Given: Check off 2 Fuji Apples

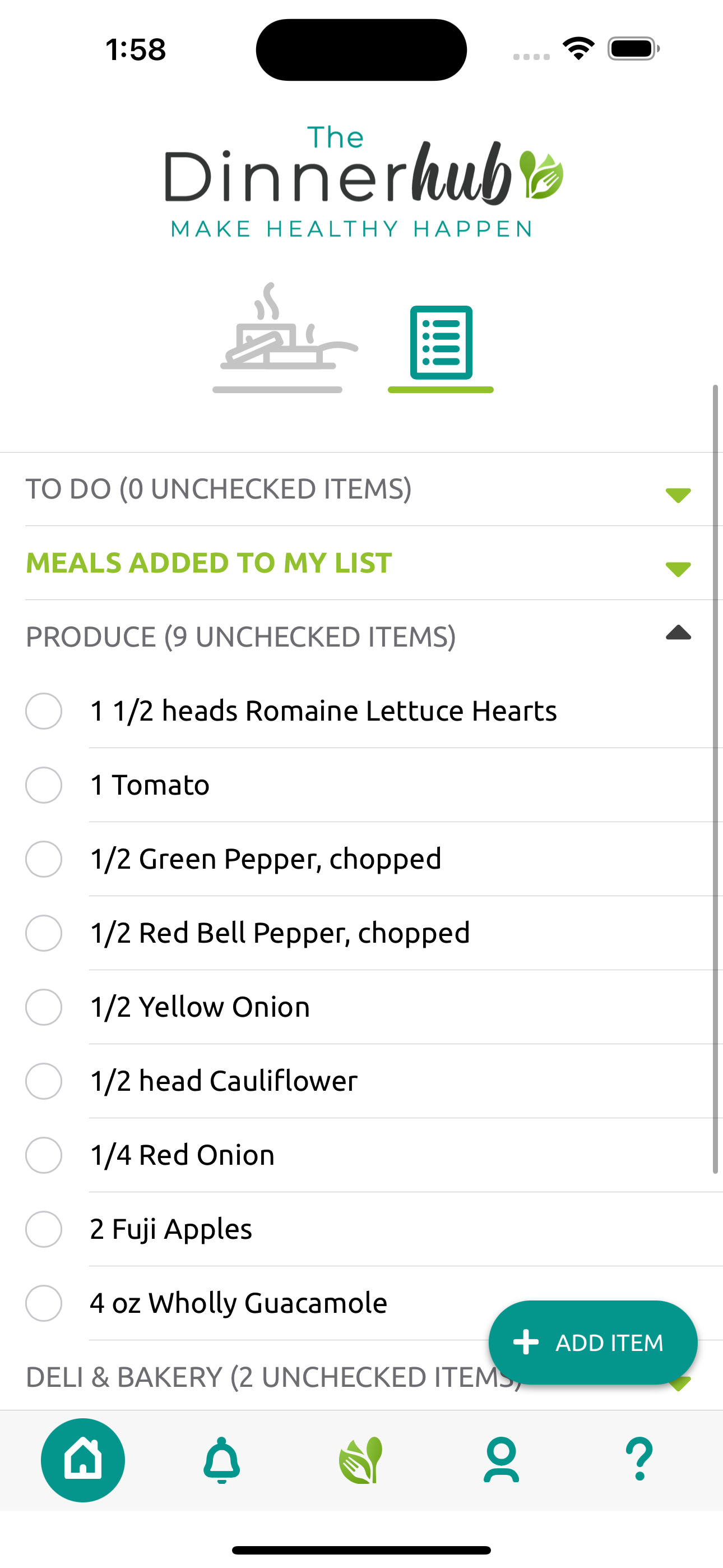Looking at the screenshot, I should coord(44,1229).
